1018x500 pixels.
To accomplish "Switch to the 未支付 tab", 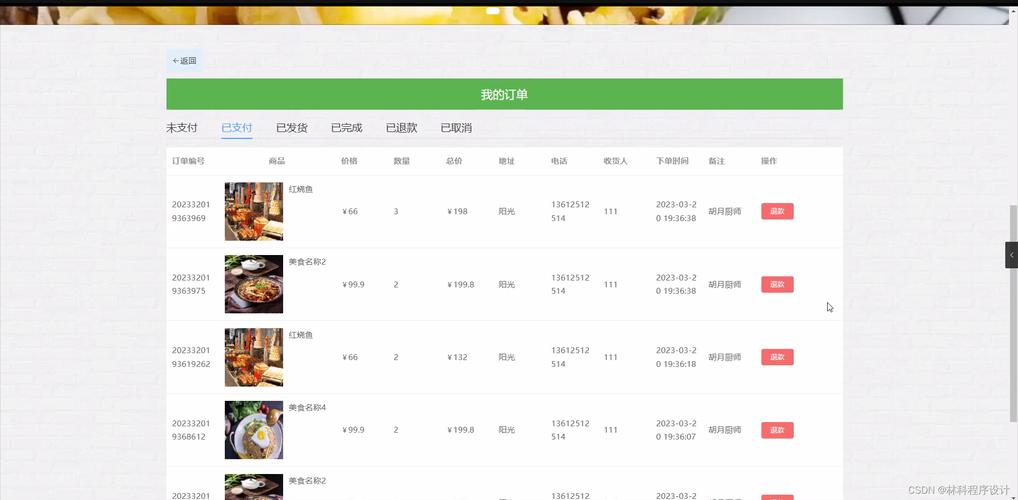I will pos(182,128).
